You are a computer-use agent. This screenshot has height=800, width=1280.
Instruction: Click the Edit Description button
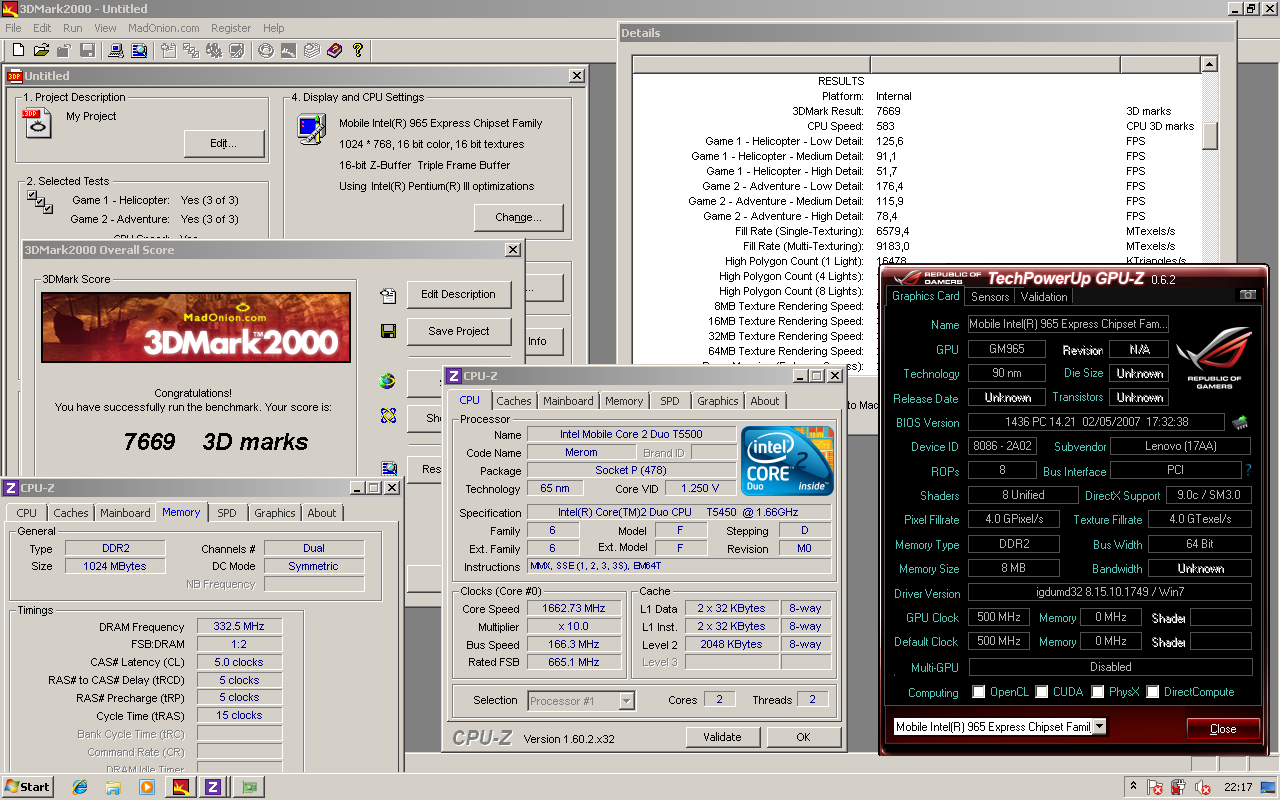tap(458, 295)
